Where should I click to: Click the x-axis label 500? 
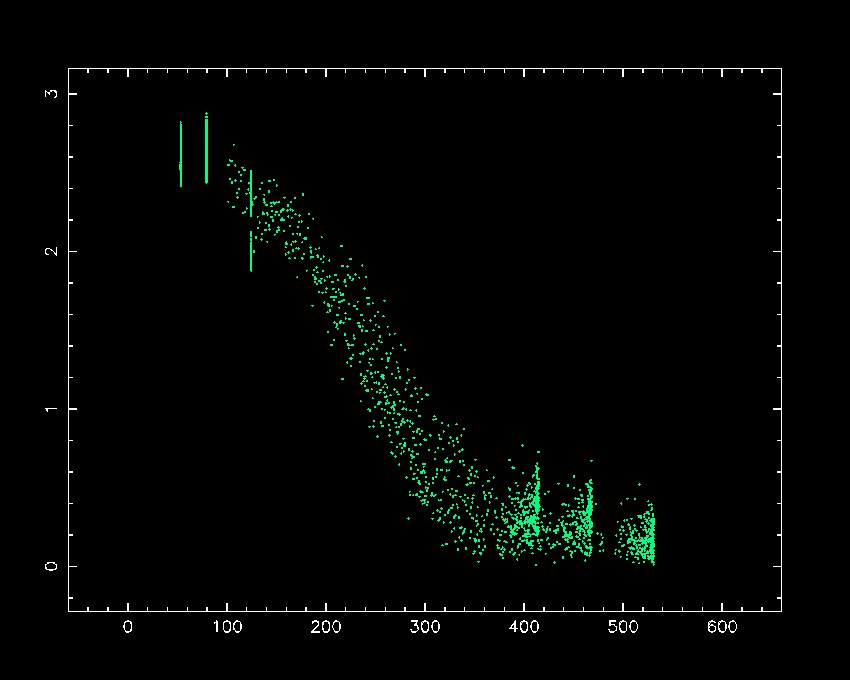coord(623,627)
